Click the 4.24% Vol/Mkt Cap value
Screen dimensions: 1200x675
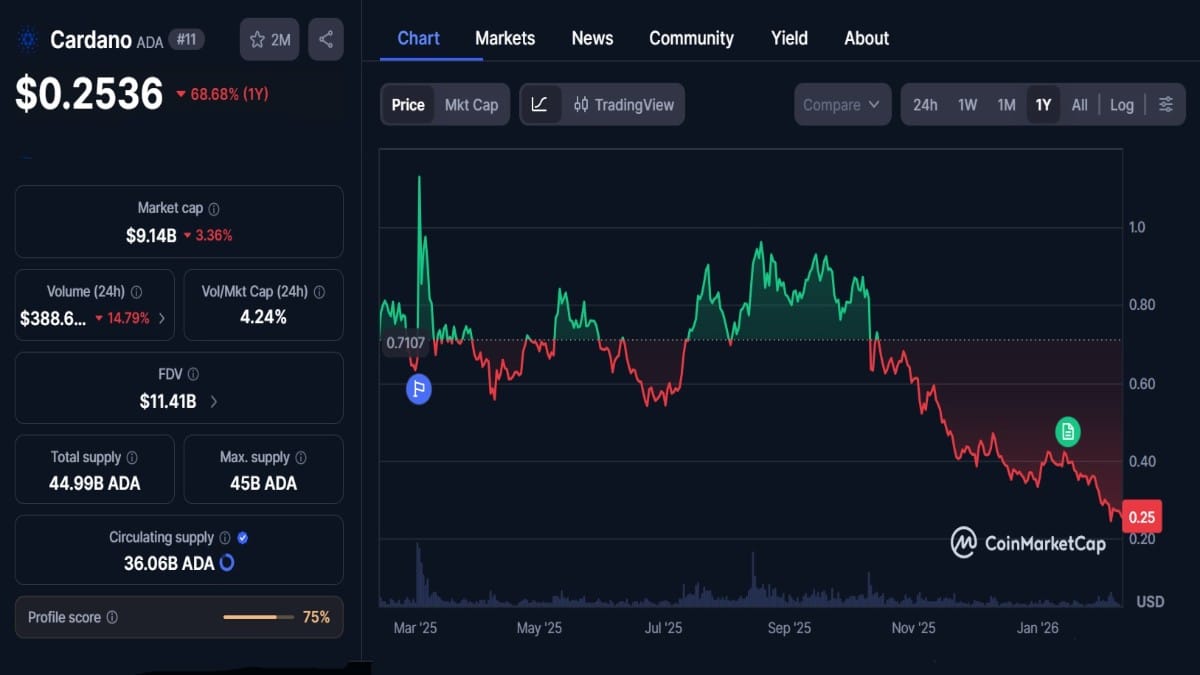pyautogui.click(x=263, y=317)
